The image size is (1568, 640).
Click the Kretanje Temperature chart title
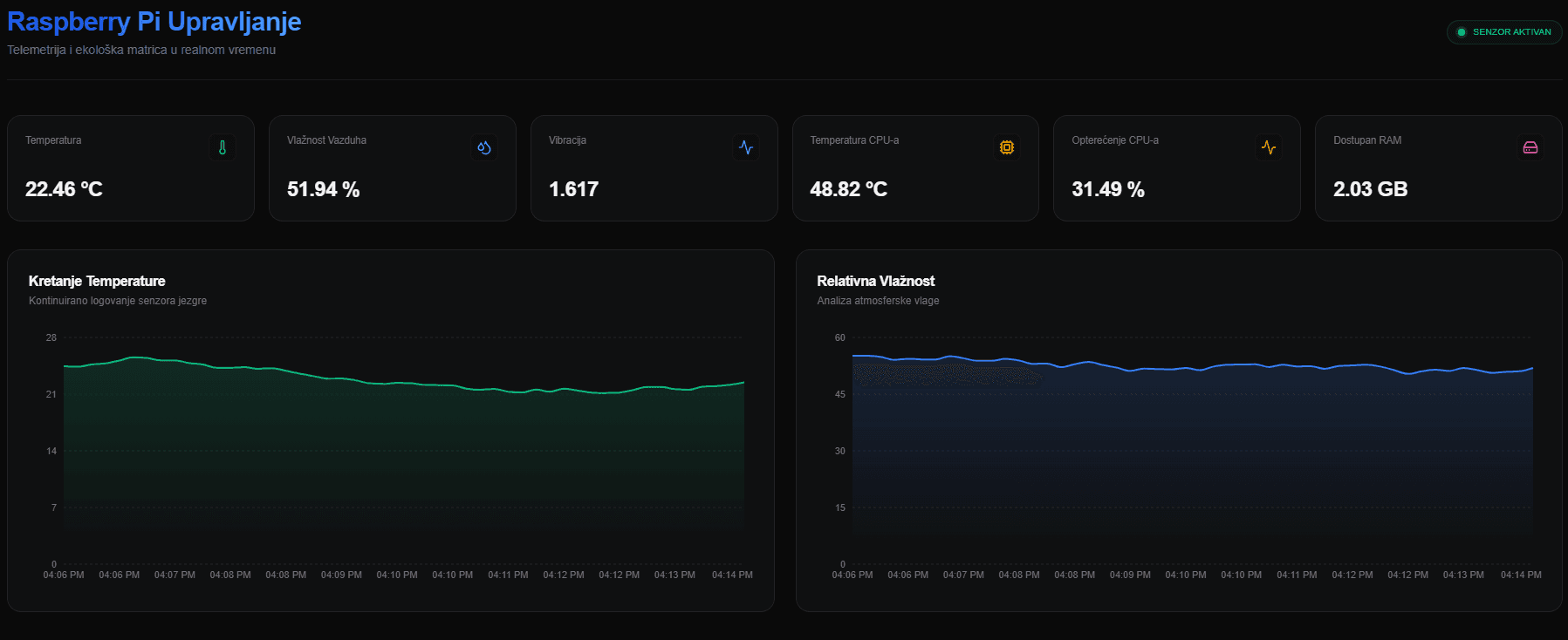97,281
